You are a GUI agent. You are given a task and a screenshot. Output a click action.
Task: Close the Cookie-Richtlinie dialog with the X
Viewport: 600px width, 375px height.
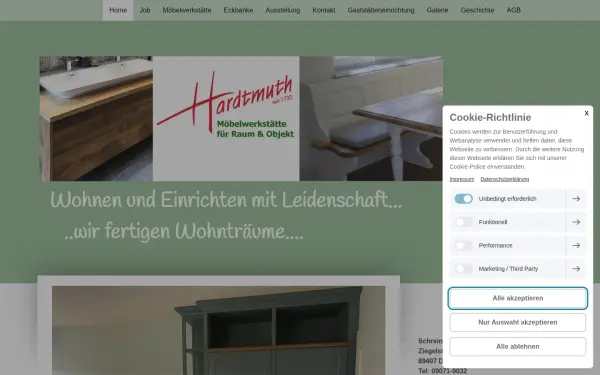pyautogui.click(x=586, y=113)
